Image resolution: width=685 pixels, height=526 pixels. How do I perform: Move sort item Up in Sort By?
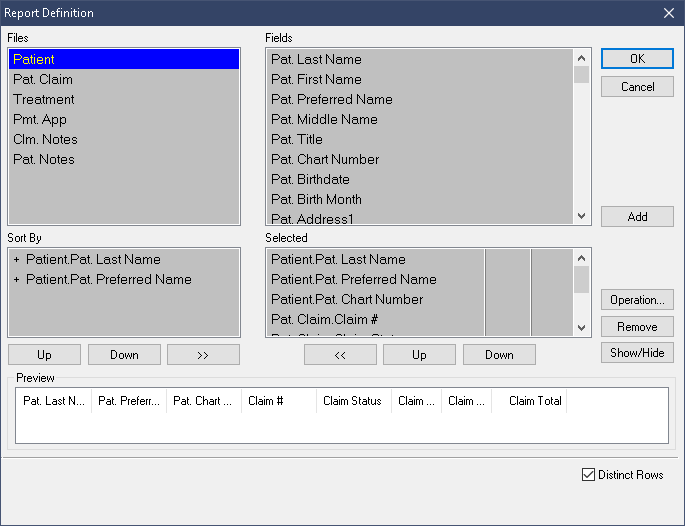pos(44,355)
